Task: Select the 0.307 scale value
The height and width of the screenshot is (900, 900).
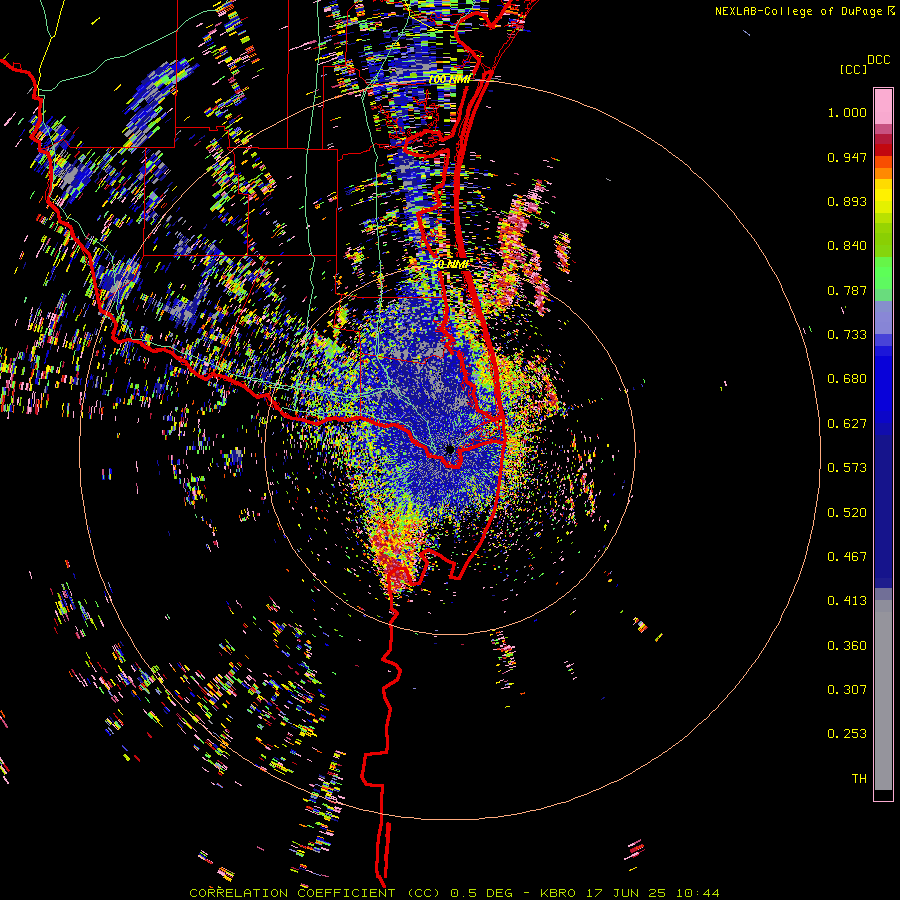Action: [x=847, y=690]
